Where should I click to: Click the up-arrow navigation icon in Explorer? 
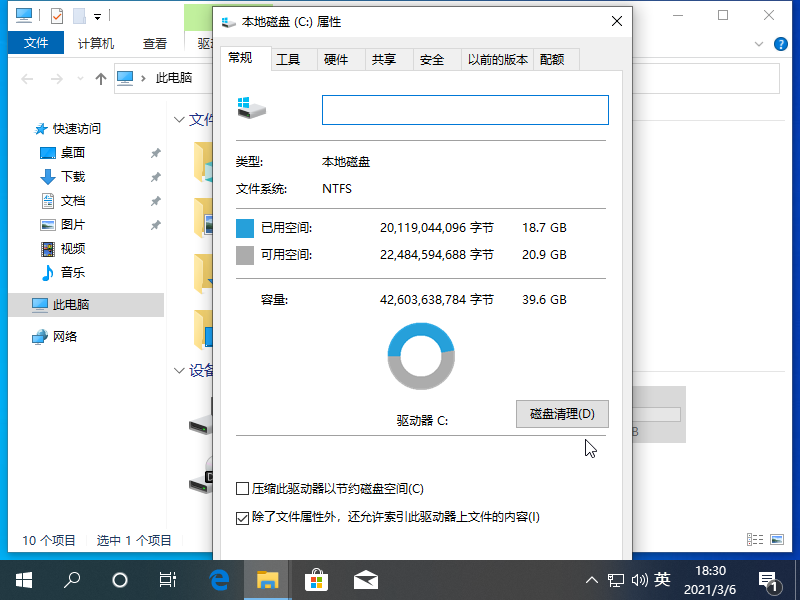pyautogui.click(x=100, y=79)
